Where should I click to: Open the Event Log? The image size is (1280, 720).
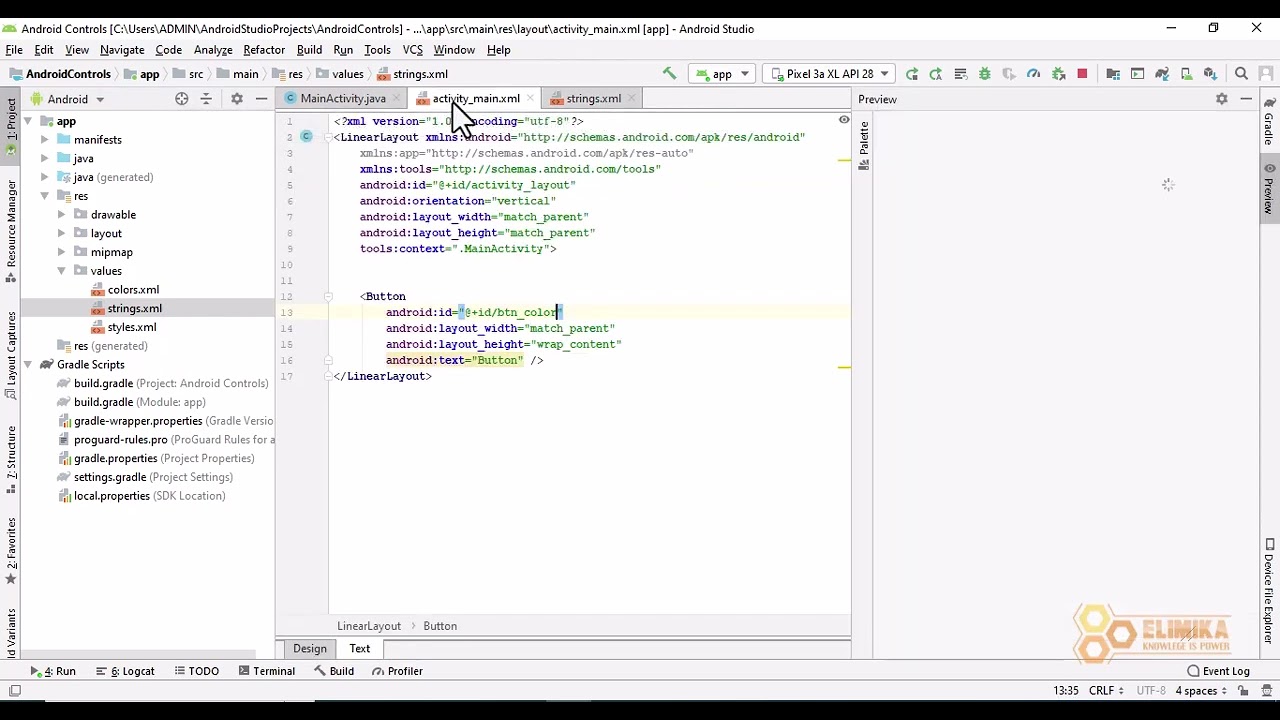click(1219, 671)
